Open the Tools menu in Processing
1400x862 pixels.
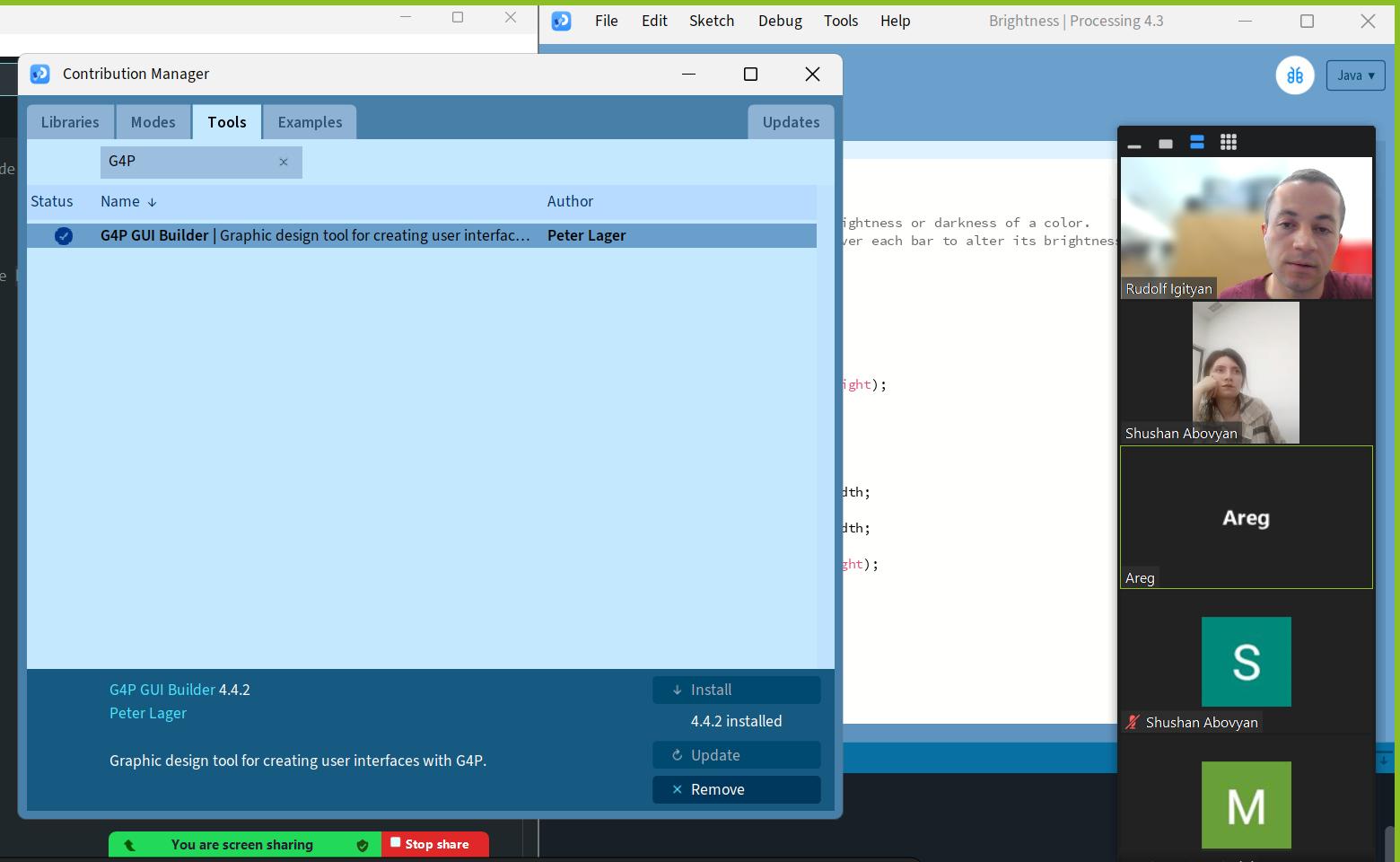(x=841, y=21)
